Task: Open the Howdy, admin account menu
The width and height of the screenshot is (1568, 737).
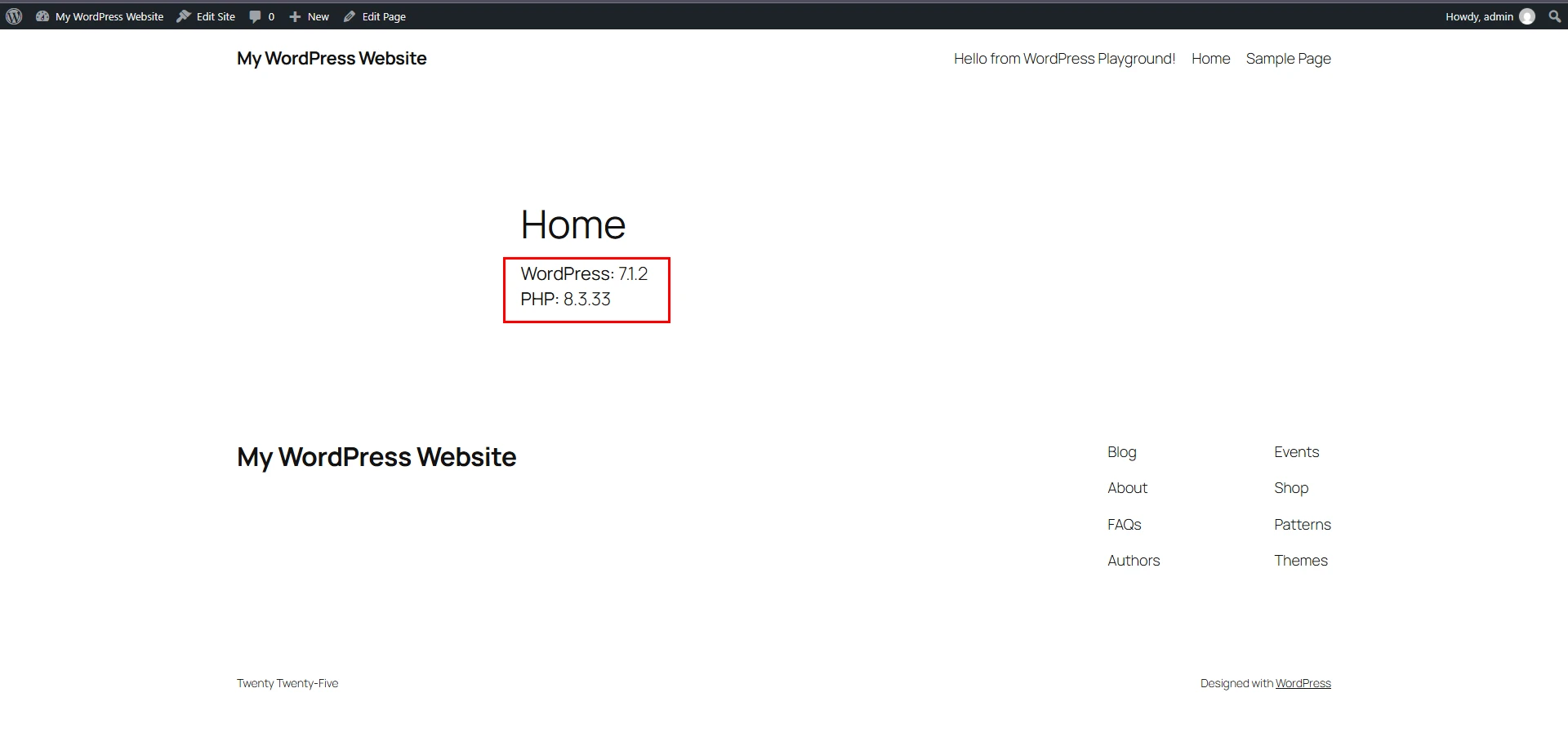Action: [1479, 16]
